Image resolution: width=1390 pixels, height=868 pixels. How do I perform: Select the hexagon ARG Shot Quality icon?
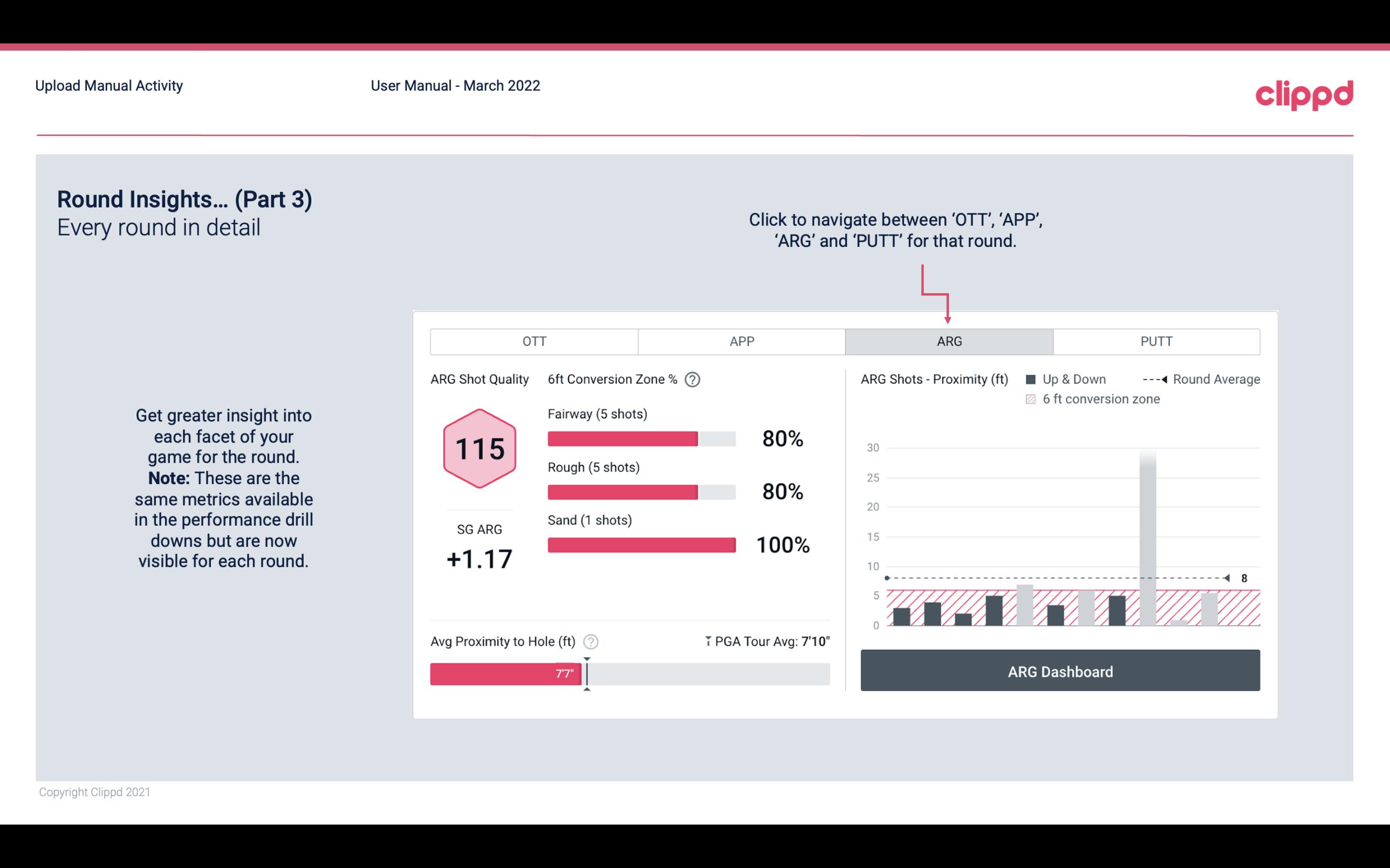coord(479,449)
